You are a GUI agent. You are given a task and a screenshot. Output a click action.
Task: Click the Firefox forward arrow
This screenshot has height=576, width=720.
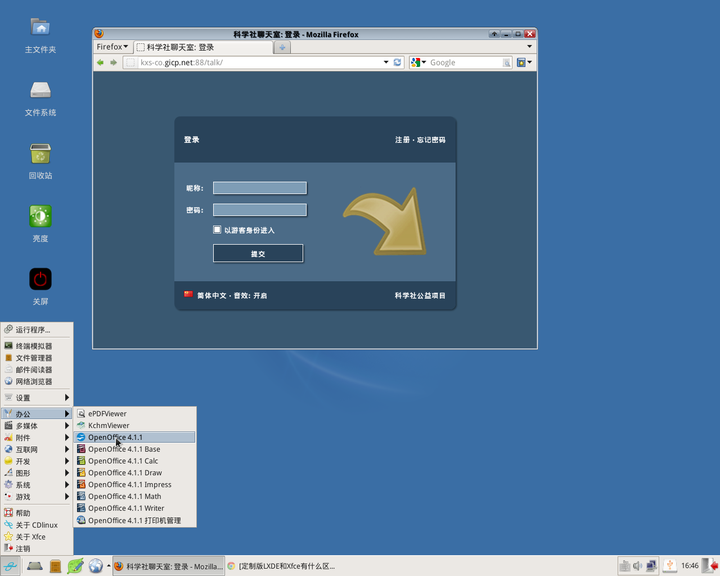tap(113, 62)
